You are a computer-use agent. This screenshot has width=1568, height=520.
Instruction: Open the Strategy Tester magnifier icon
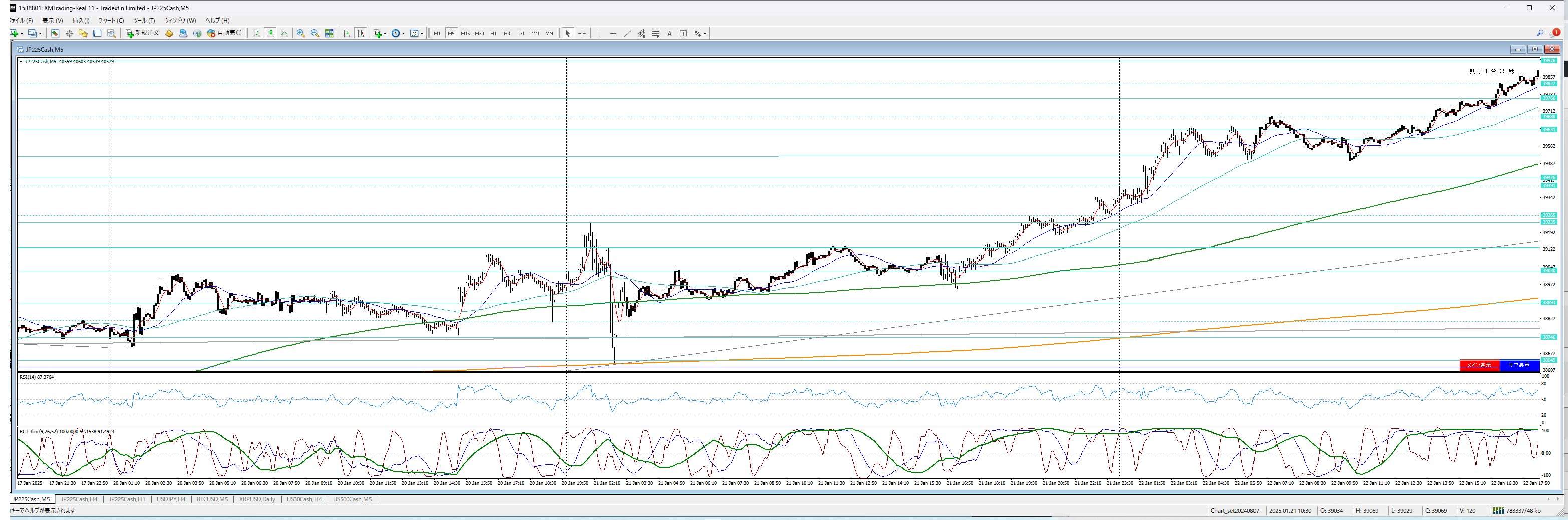coord(111,33)
